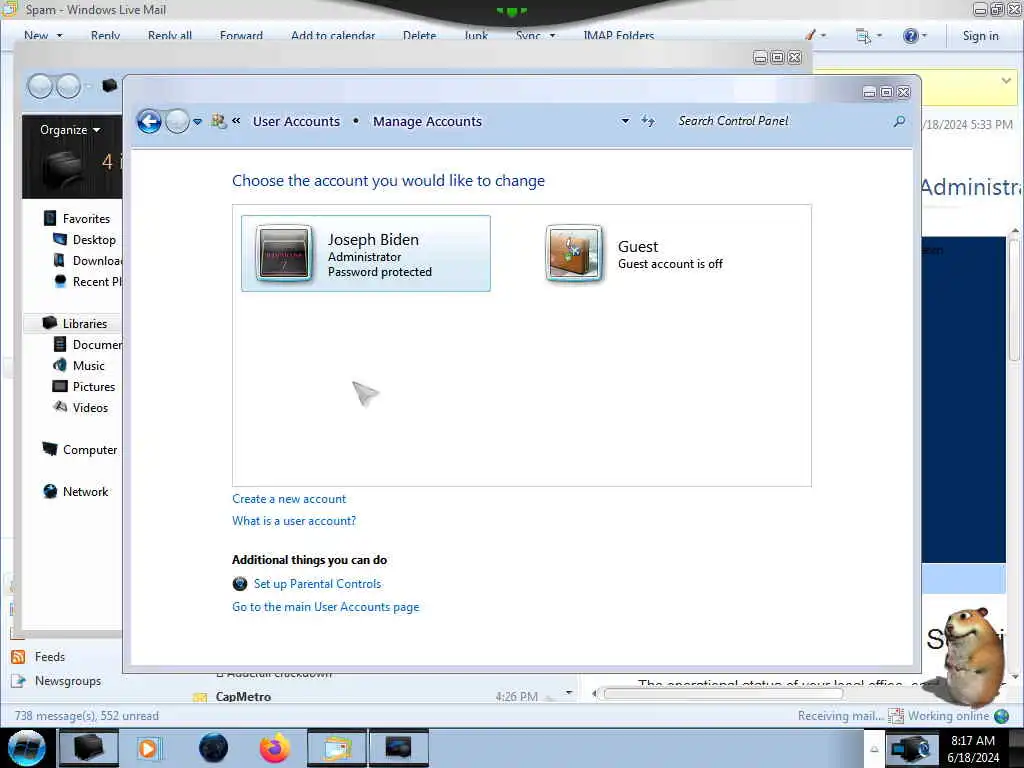
Task: Open the Organize menu in Explorer window
Action: click(70, 130)
